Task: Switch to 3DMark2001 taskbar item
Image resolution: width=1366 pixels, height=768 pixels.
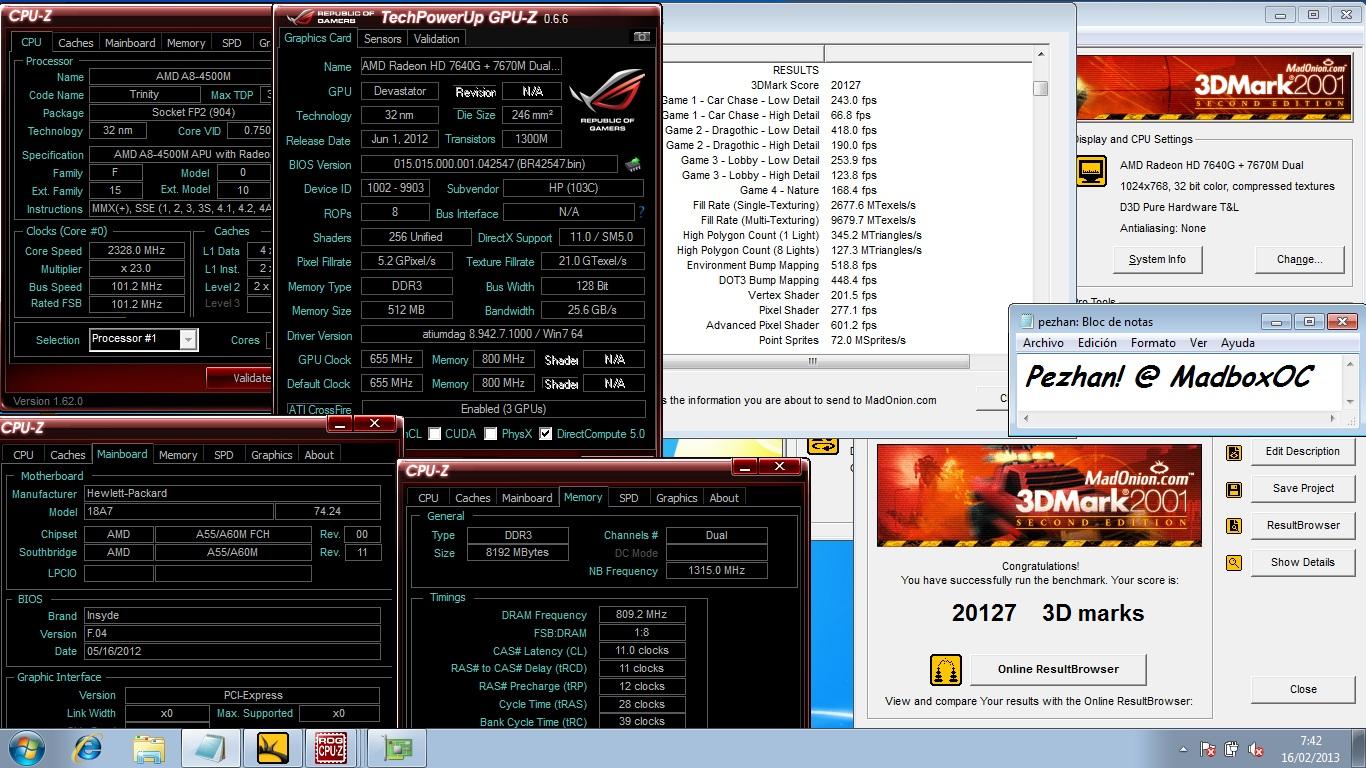Action: [272, 748]
